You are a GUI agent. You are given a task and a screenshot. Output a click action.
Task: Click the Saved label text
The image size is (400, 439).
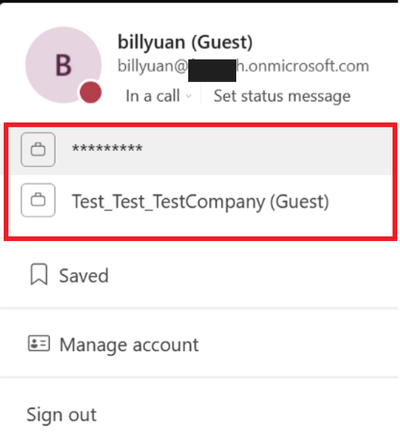tap(84, 276)
